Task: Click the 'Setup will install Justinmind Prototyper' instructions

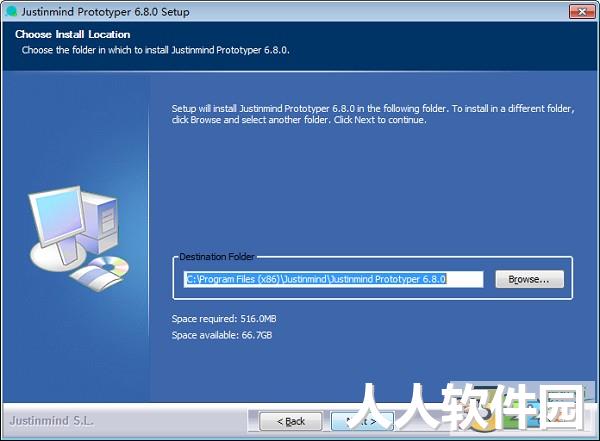Action: pos(373,114)
